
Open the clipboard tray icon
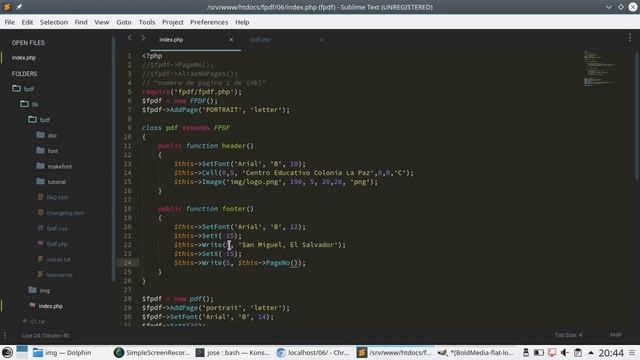point(578,352)
